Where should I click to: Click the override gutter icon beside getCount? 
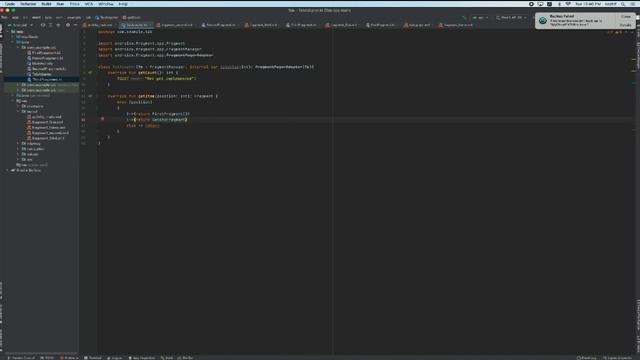90,73
